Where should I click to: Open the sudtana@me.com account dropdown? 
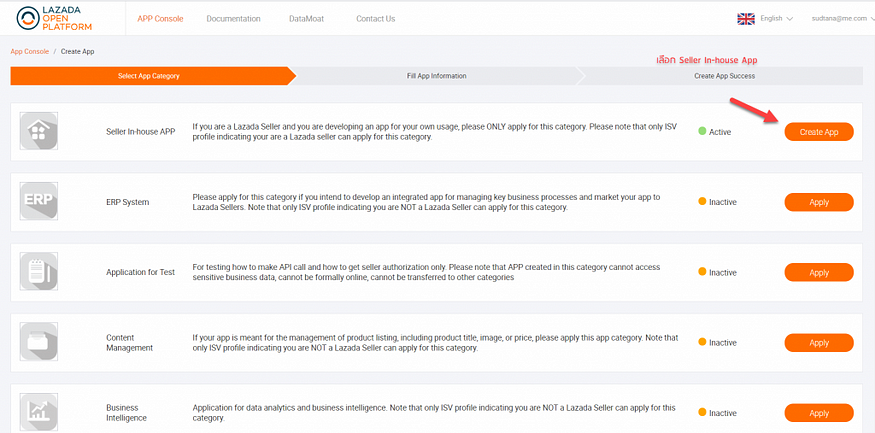tap(843, 18)
